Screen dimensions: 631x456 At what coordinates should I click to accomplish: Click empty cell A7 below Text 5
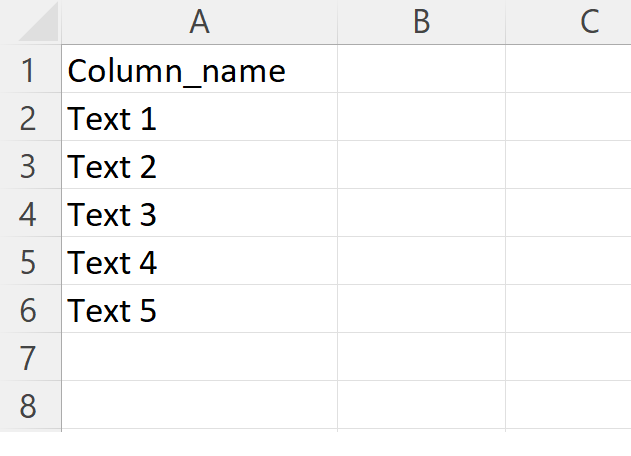coord(199,358)
